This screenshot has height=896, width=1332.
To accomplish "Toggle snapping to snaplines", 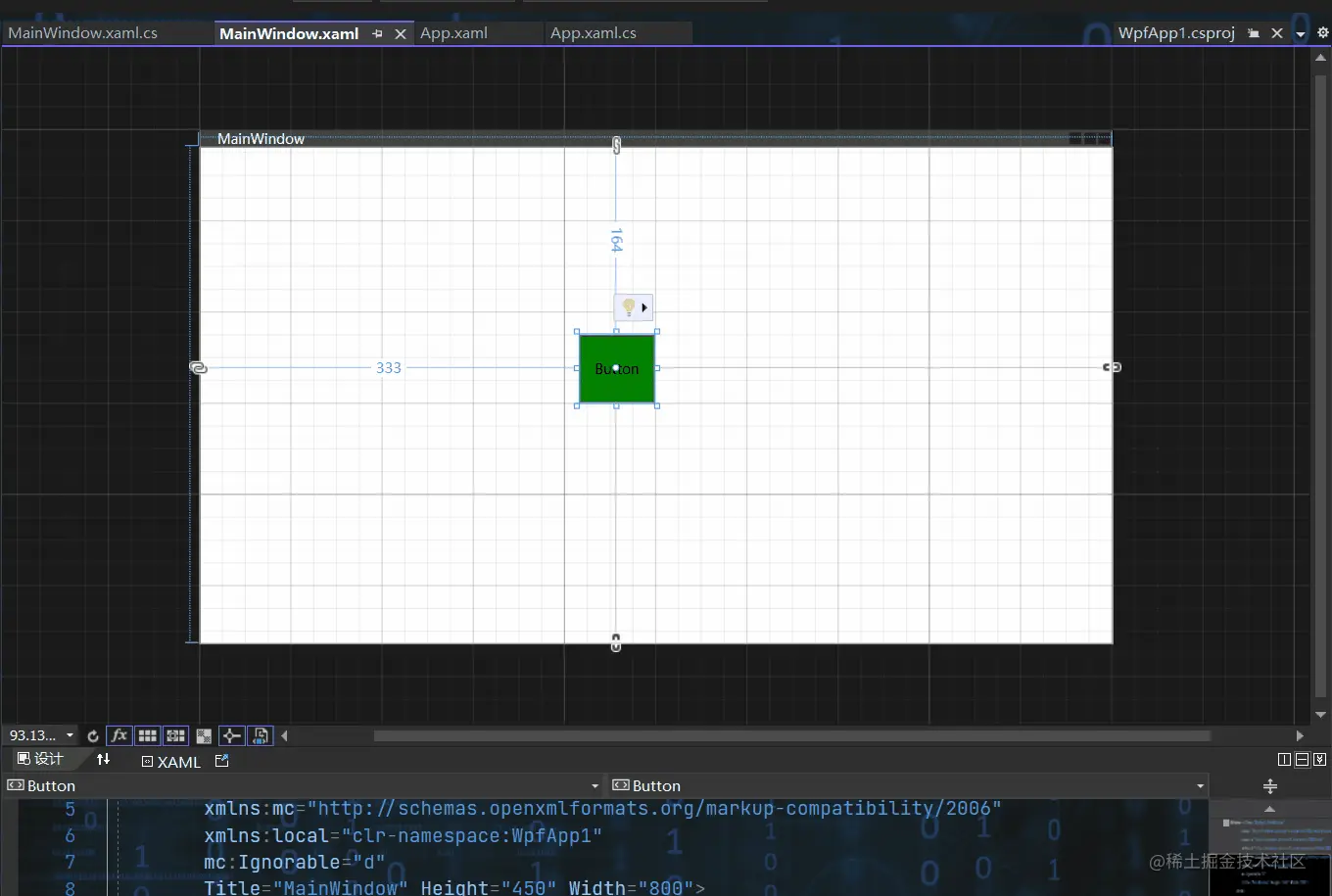I will coord(231,735).
